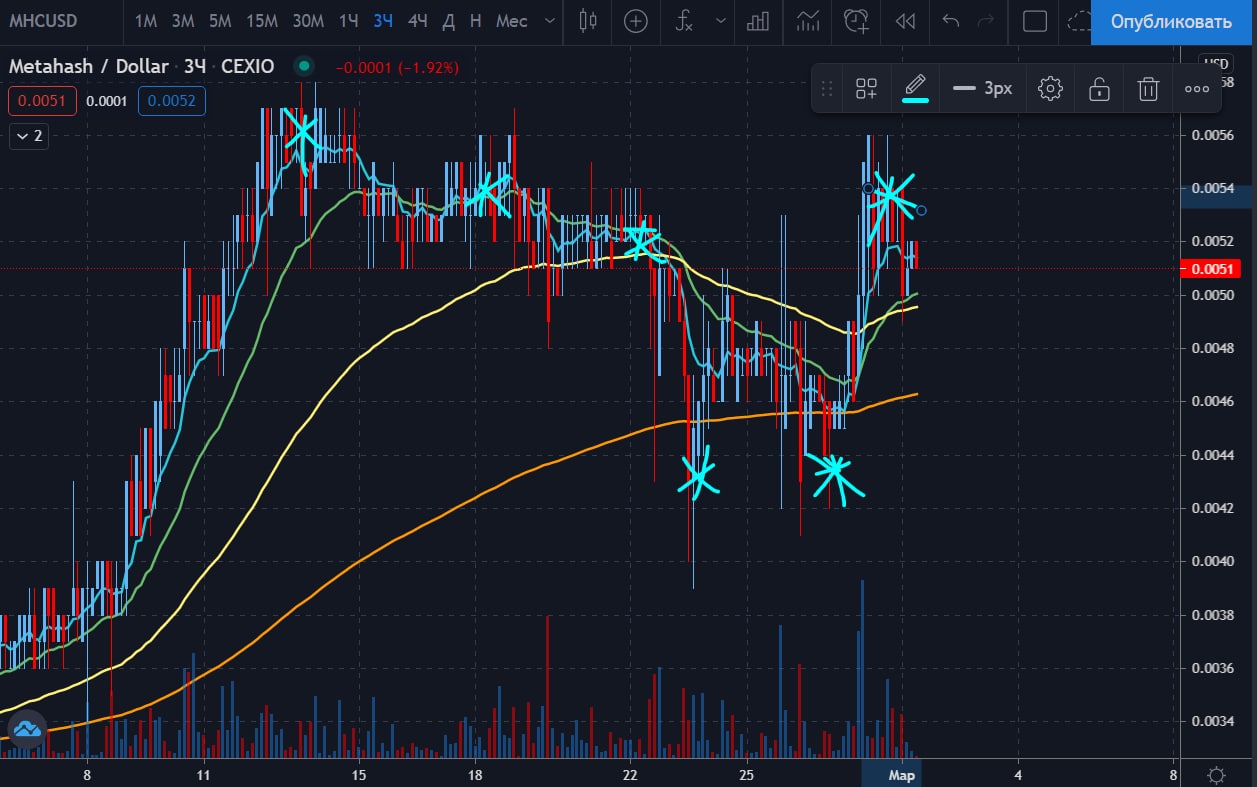Screen dimensions: 1257x787
Task: Open drawing settings gear in floating toolbar
Action: (x=1049, y=89)
